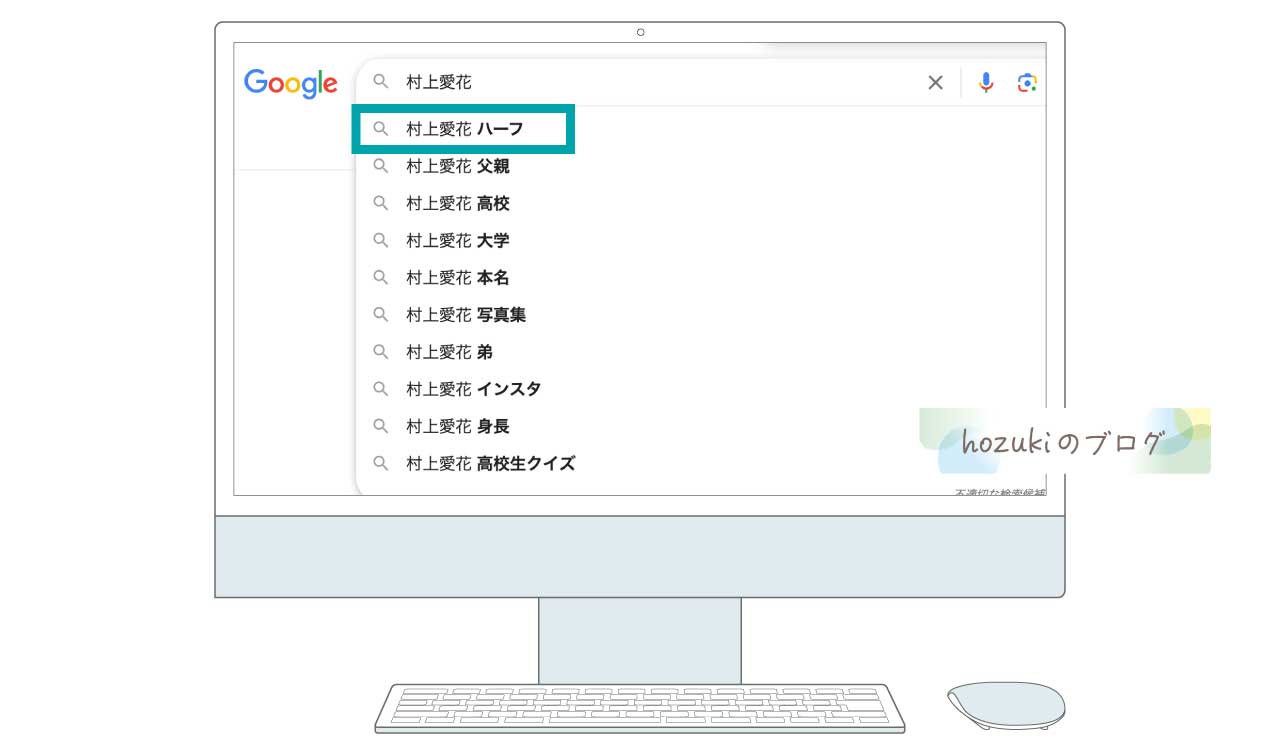Open Google Lens image search icon

[1027, 83]
